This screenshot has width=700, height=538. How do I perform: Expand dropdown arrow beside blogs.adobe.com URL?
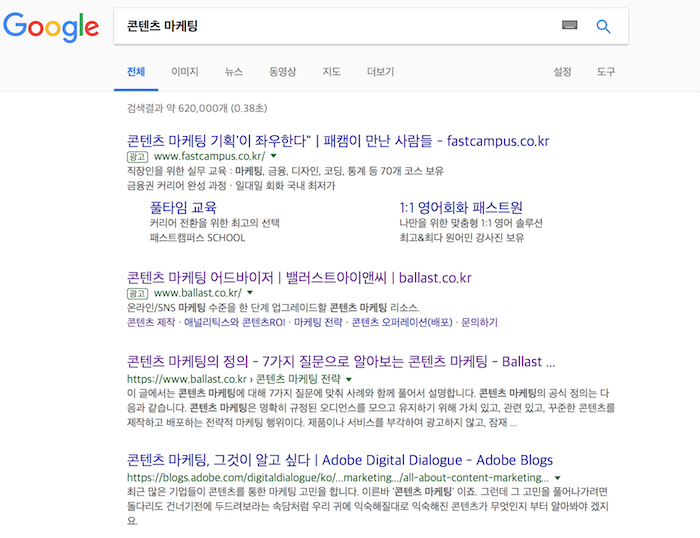(x=557, y=478)
